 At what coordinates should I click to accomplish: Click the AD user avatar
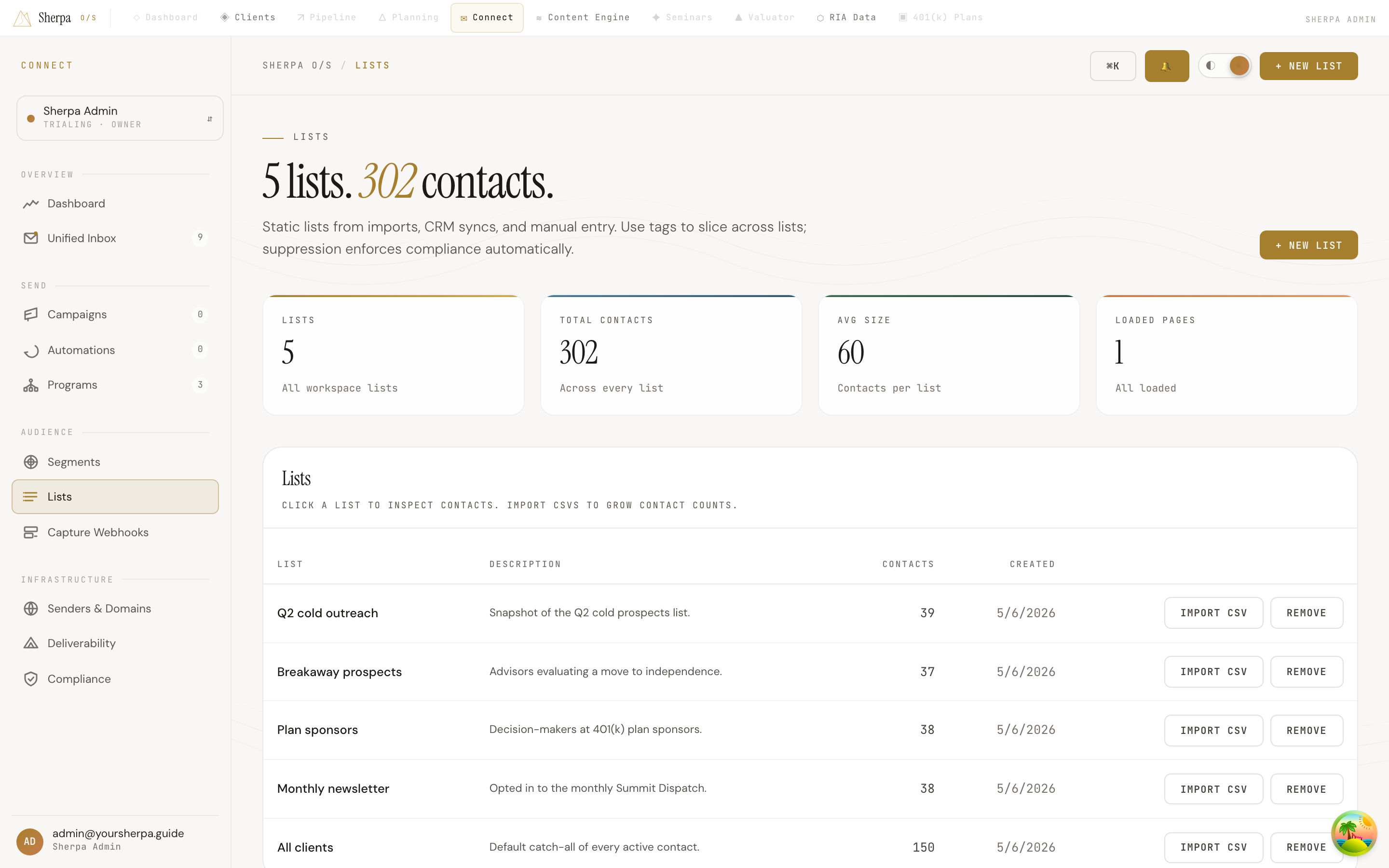pos(30,841)
